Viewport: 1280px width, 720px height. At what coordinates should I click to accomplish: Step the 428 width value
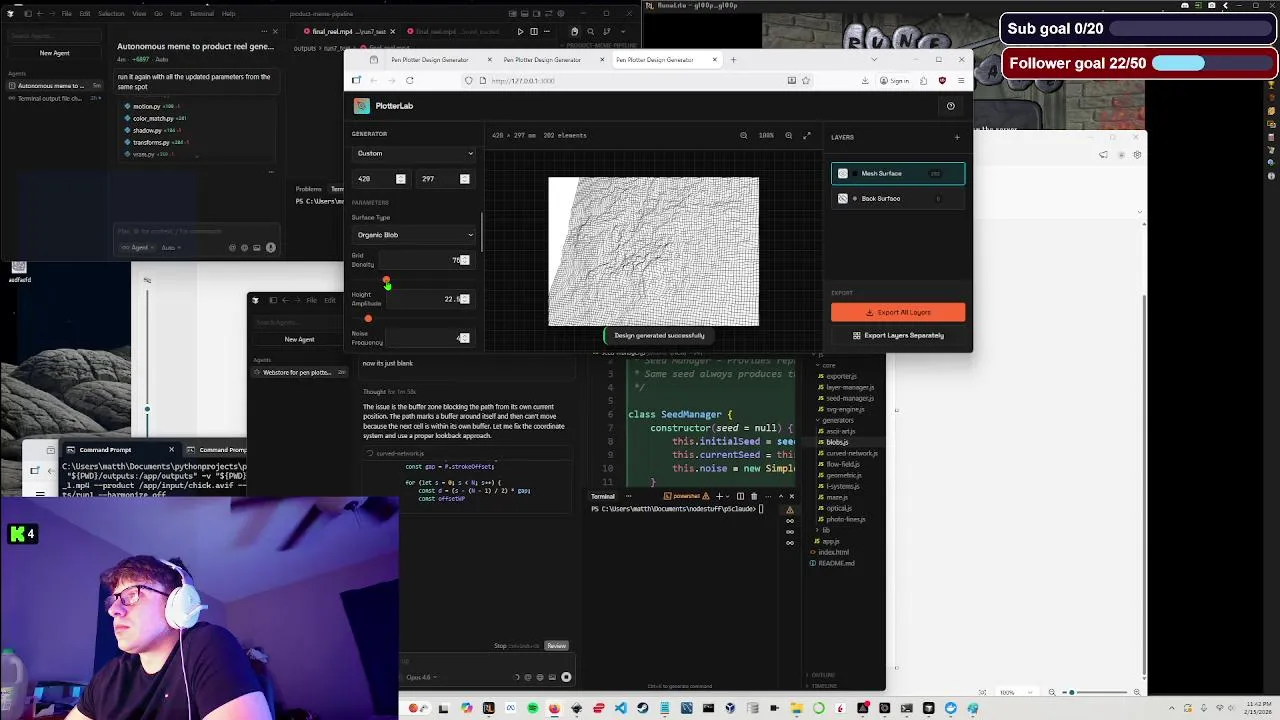(x=400, y=179)
